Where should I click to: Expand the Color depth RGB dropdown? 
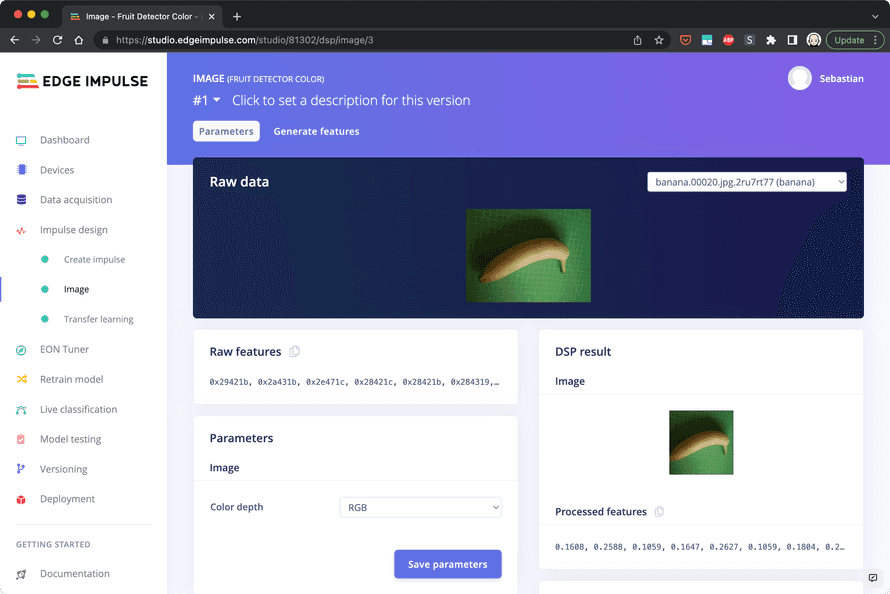point(420,508)
